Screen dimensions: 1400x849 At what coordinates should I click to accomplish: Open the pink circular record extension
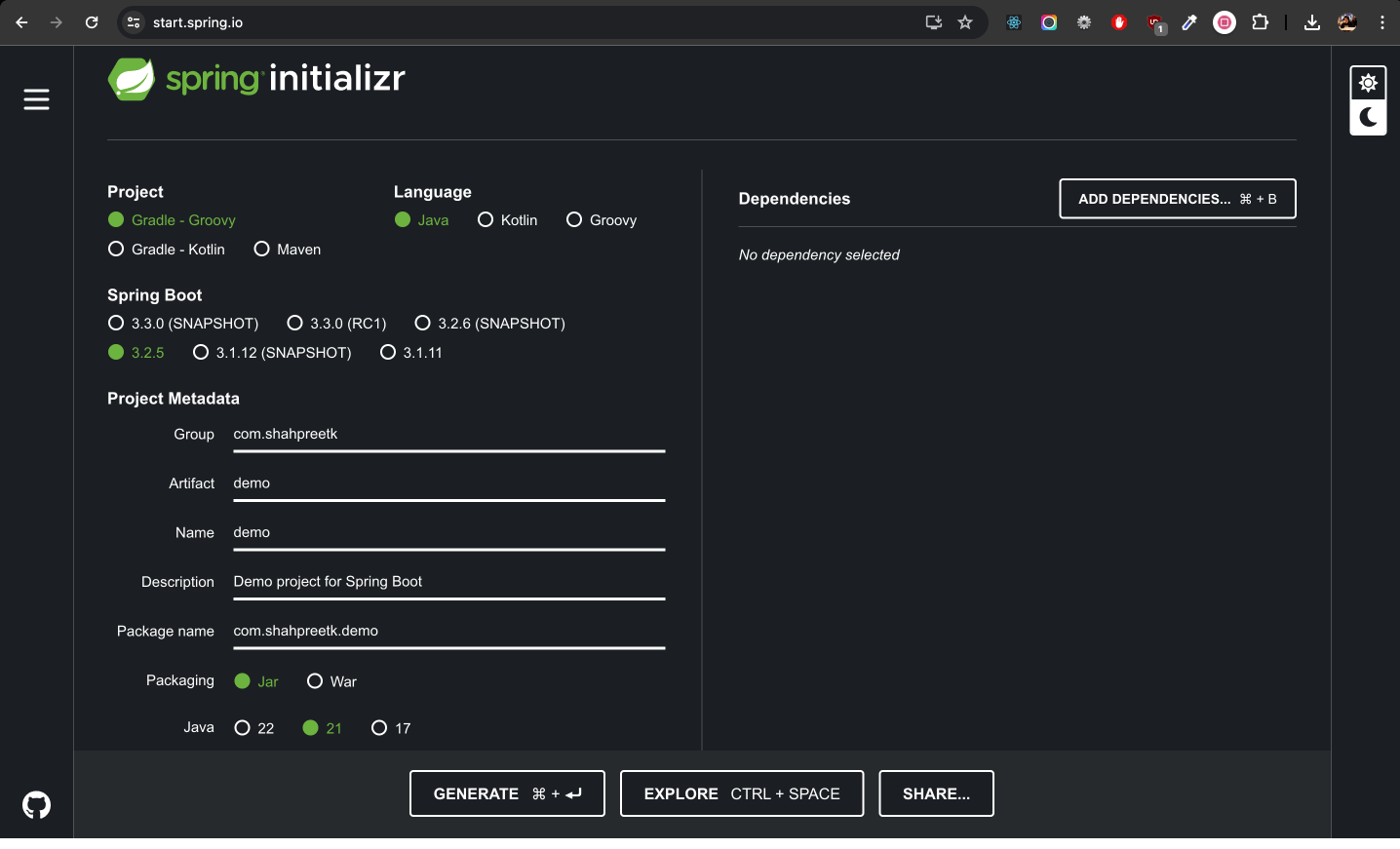1225,22
